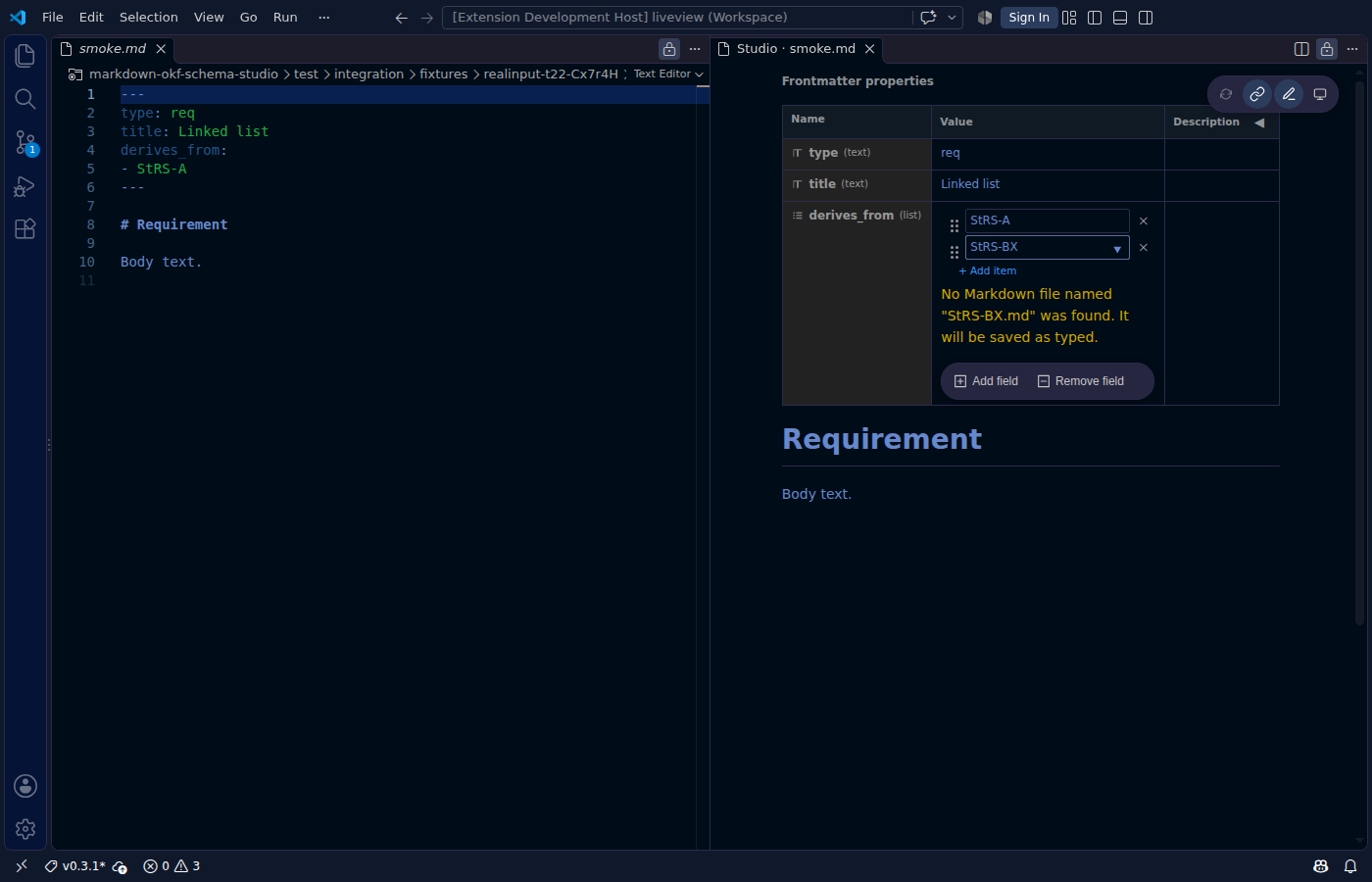Open the Run menu
Viewport: 1372px width, 882px height.
[285, 18]
